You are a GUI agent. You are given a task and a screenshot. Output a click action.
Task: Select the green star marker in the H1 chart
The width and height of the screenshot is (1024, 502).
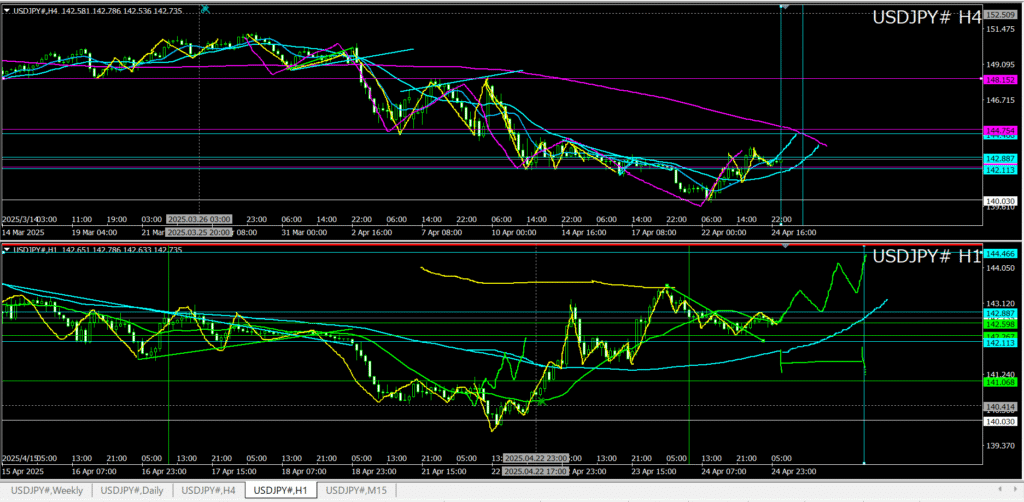541,401
